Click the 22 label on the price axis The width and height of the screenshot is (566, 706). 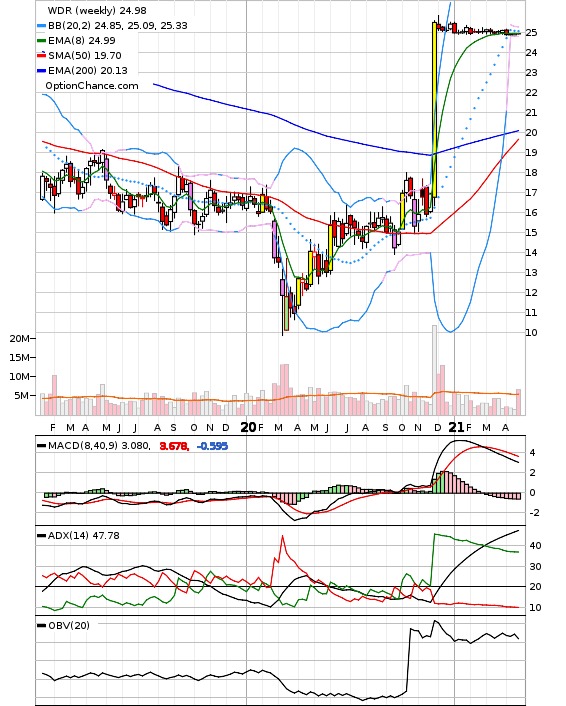point(531,93)
